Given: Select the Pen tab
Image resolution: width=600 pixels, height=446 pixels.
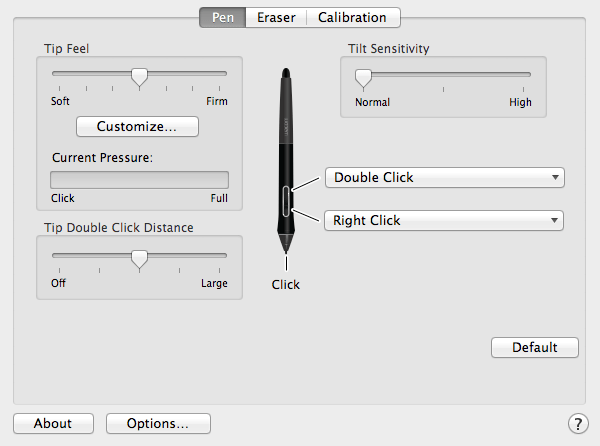Looking at the screenshot, I should (223, 18).
